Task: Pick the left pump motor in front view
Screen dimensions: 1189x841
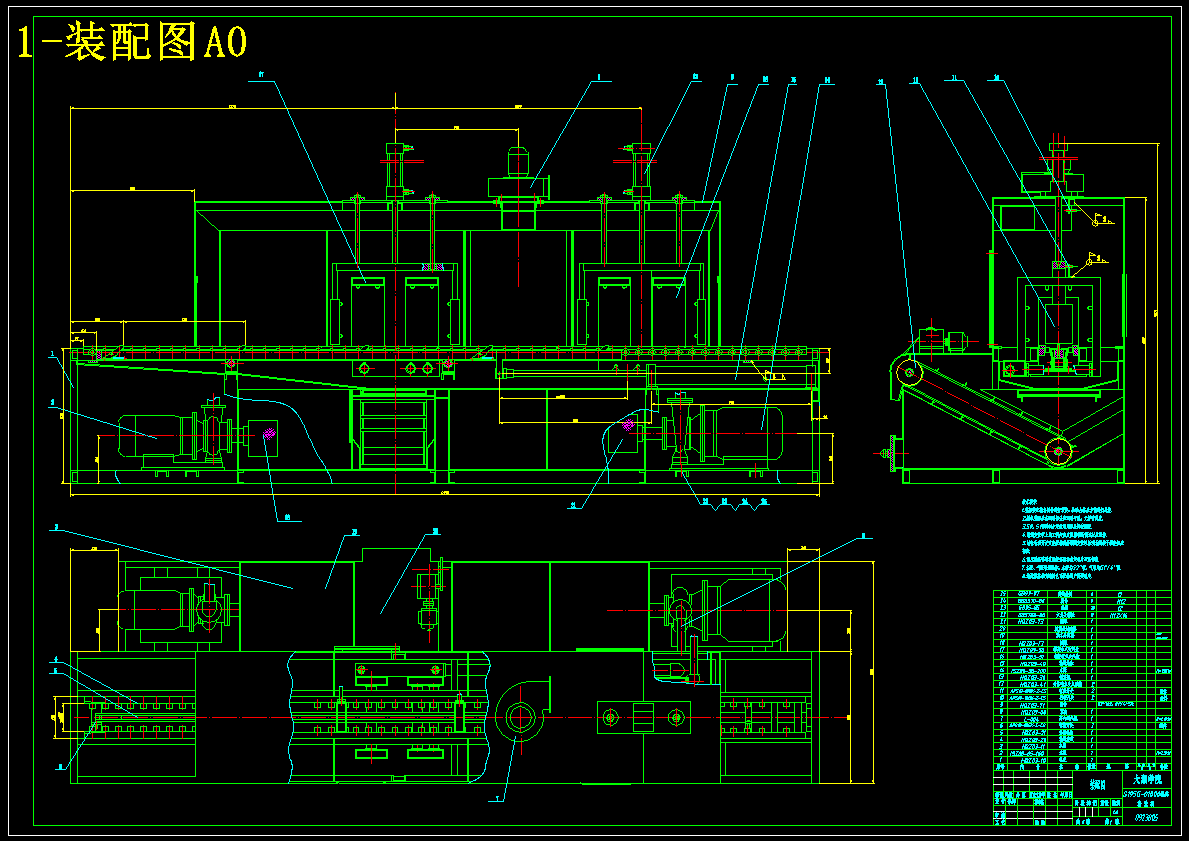Action: 155,438
